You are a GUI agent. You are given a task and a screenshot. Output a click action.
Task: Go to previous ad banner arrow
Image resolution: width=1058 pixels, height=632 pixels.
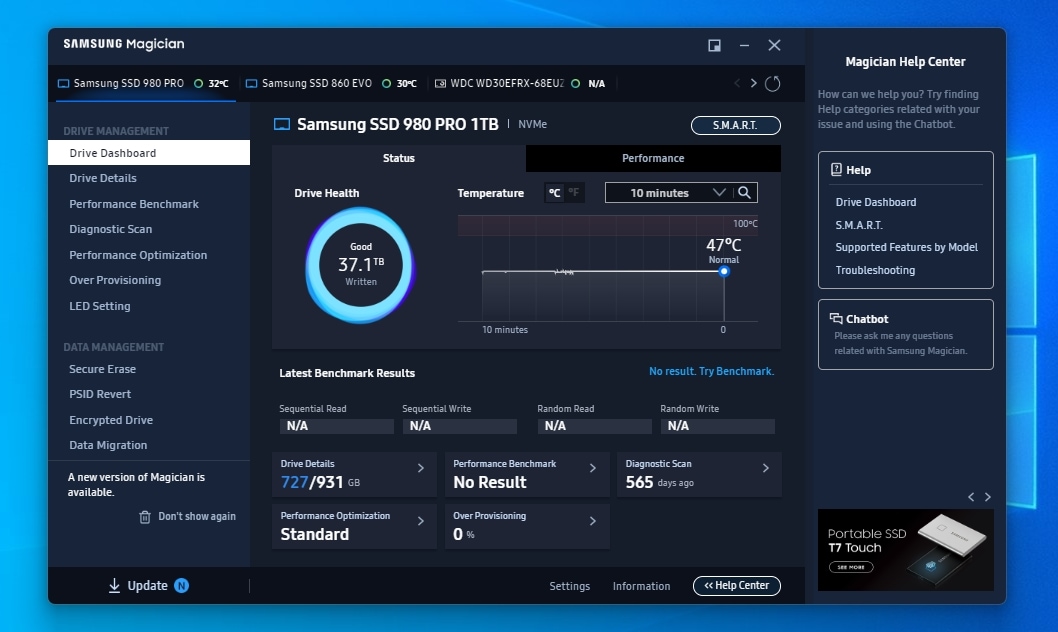[970, 497]
